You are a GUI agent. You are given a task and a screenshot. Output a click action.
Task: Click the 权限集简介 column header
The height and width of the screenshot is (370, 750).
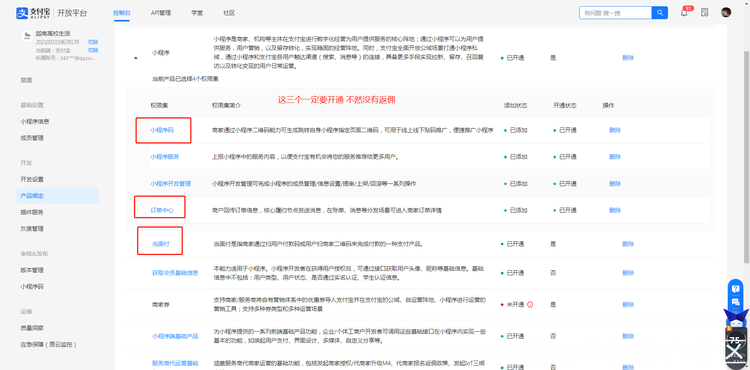point(226,105)
